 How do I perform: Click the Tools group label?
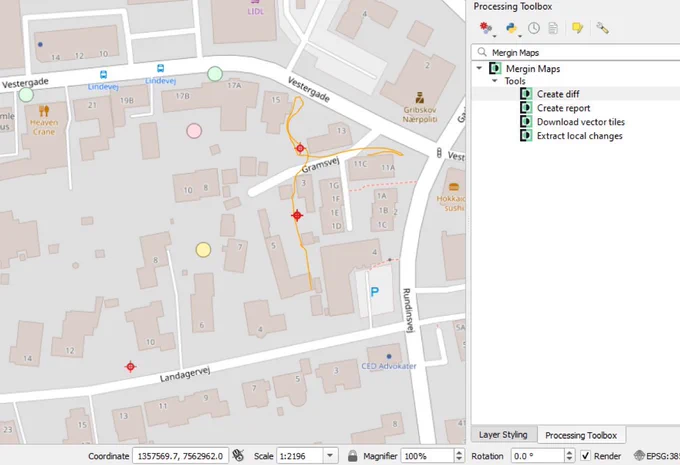(x=515, y=81)
